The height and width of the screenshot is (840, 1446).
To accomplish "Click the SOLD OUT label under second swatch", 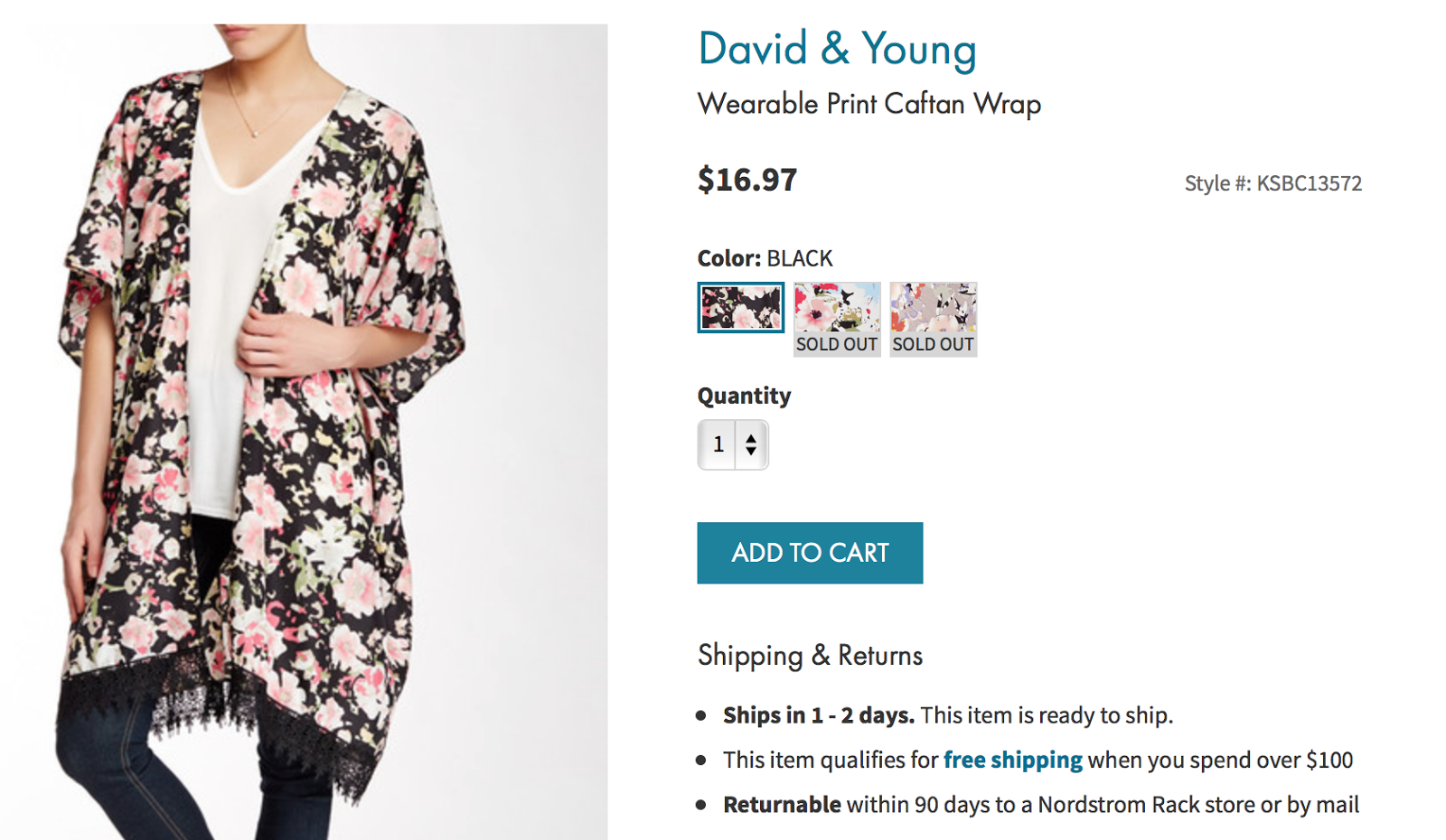I will [x=836, y=344].
